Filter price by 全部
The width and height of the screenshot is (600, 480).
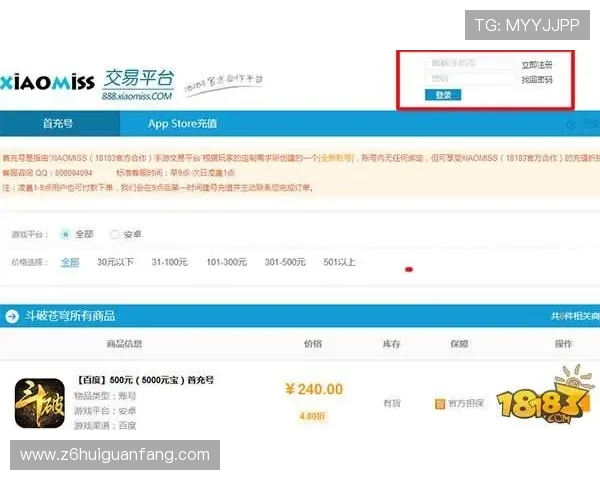point(70,262)
